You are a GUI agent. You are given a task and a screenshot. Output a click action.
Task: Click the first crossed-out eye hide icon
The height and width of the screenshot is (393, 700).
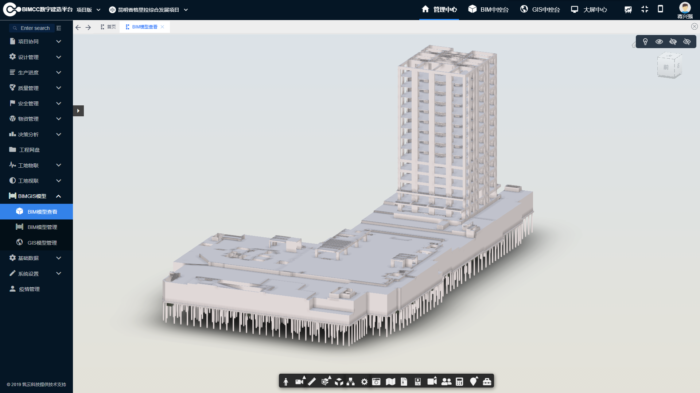tap(673, 42)
